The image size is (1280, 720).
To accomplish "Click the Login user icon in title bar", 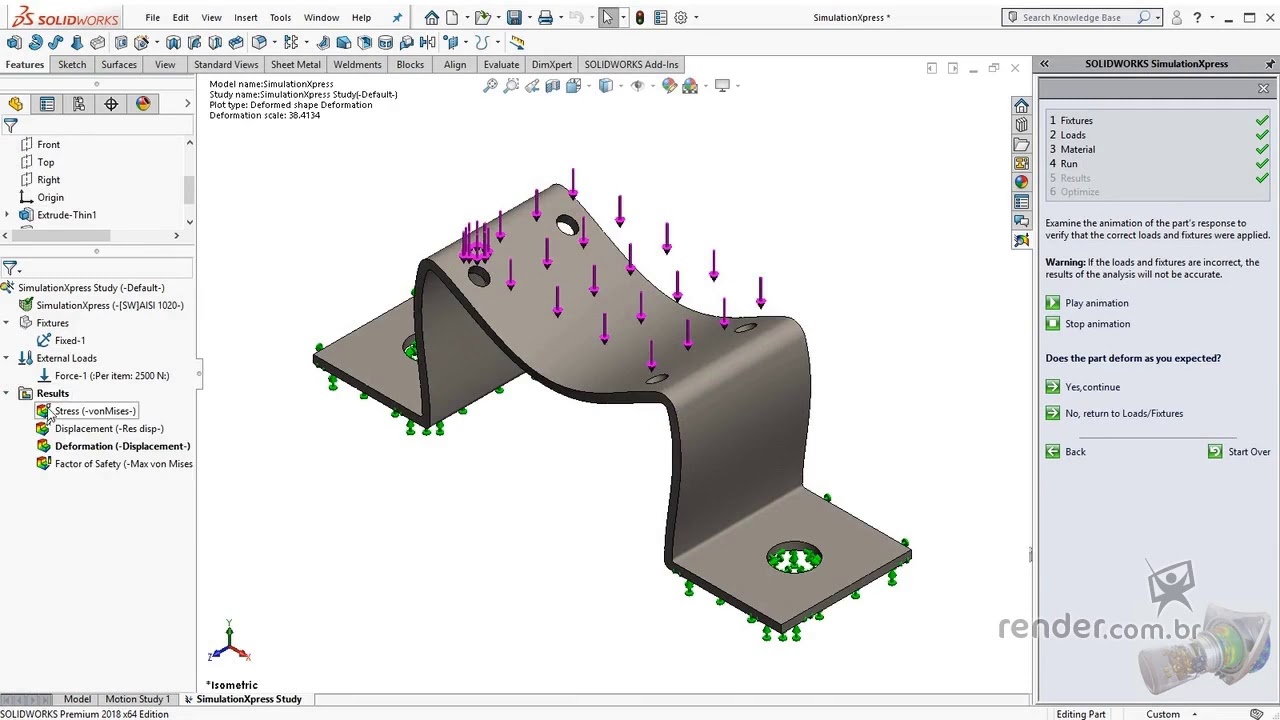I will click(x=1176, y=17).
